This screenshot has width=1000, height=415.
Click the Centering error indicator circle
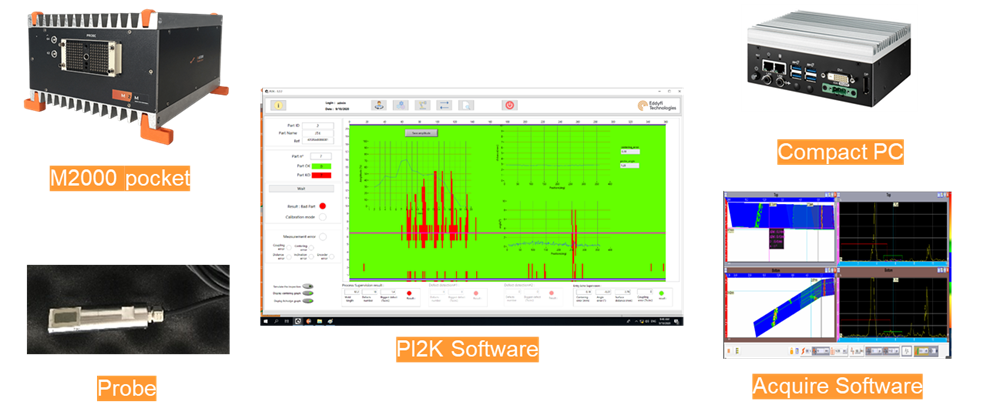(311, 247)
